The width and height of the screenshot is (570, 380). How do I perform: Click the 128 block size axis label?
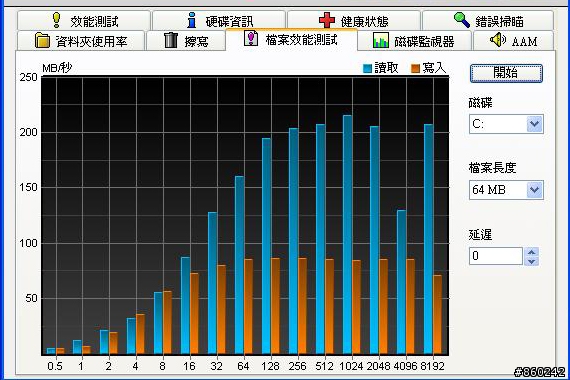[270, 366]
